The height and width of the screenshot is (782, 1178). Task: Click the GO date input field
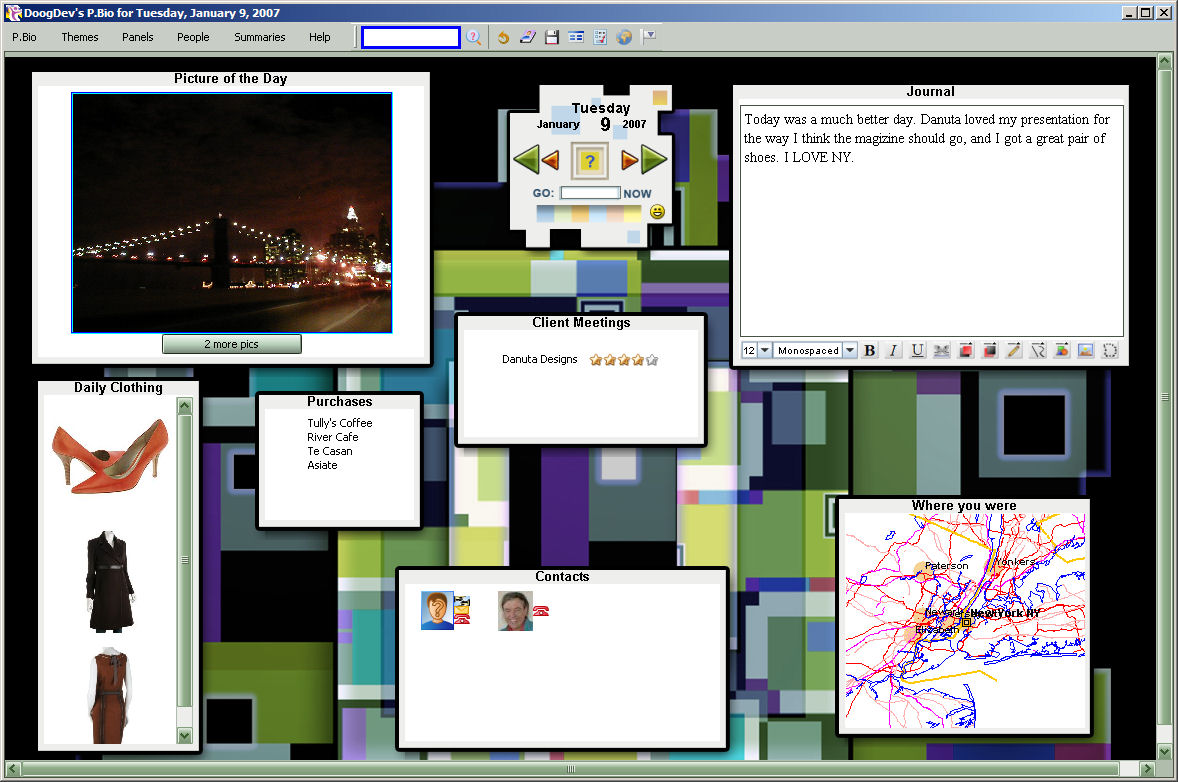point(590,193)
